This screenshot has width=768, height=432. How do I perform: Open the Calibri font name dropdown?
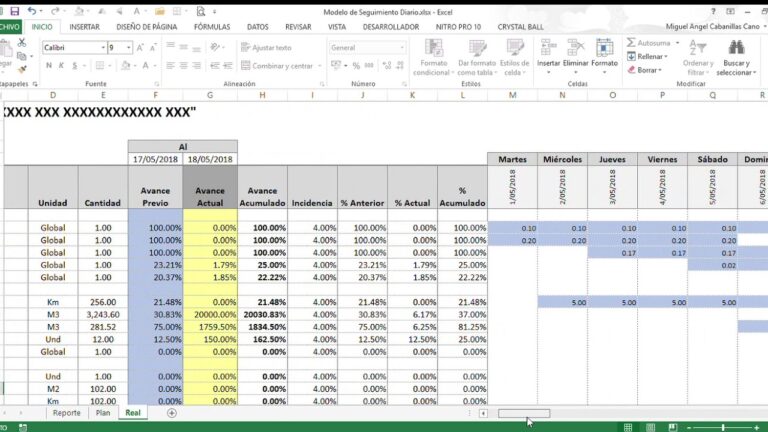(103, 48)
